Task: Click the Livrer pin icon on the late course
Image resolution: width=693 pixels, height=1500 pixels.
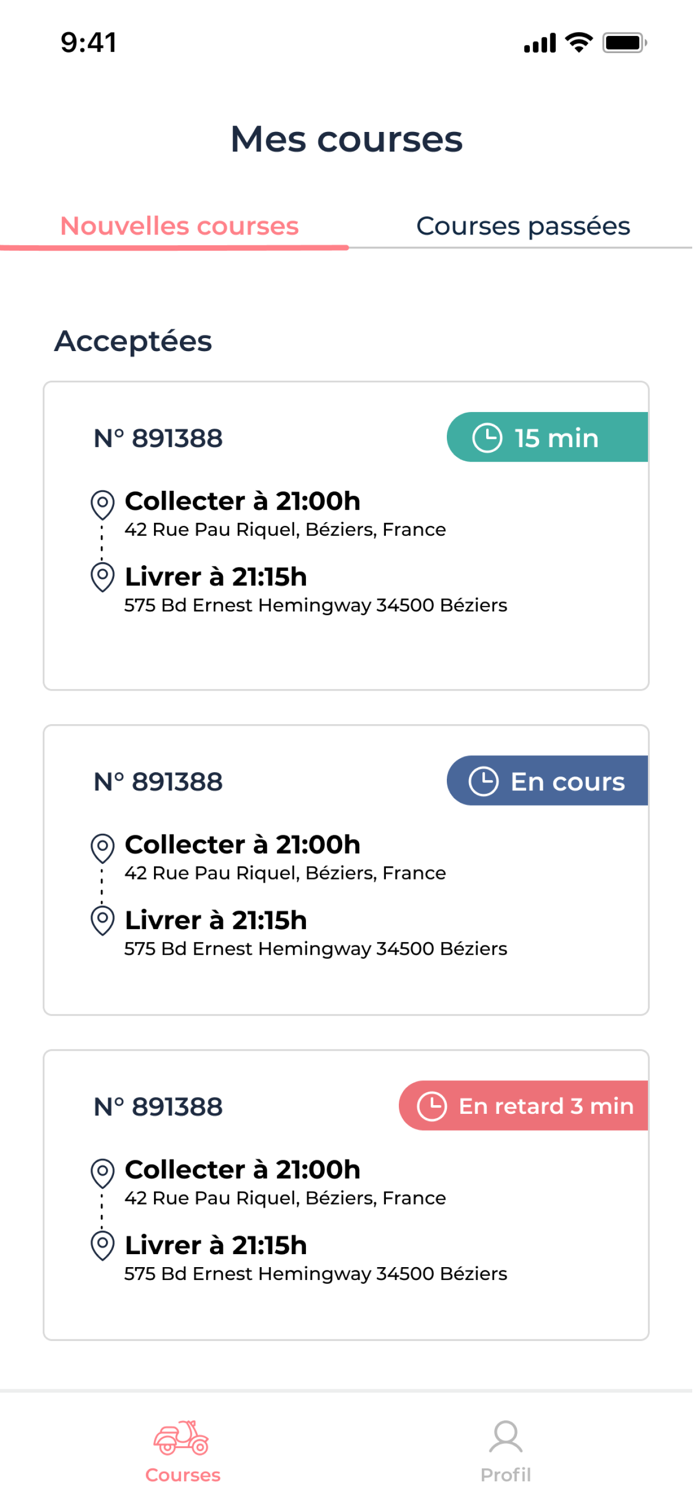Action: click(102, 1245)
